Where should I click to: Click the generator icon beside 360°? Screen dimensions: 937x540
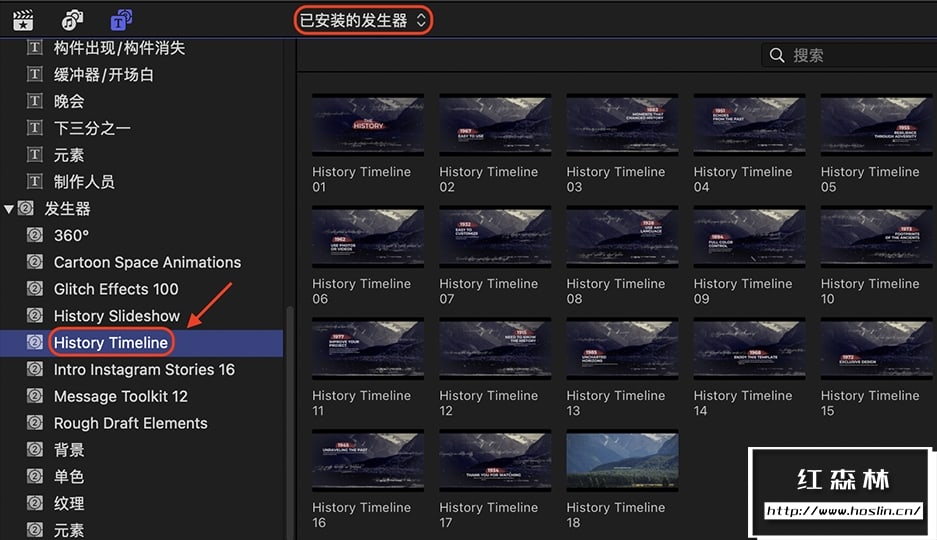click(x=35, y=235)
